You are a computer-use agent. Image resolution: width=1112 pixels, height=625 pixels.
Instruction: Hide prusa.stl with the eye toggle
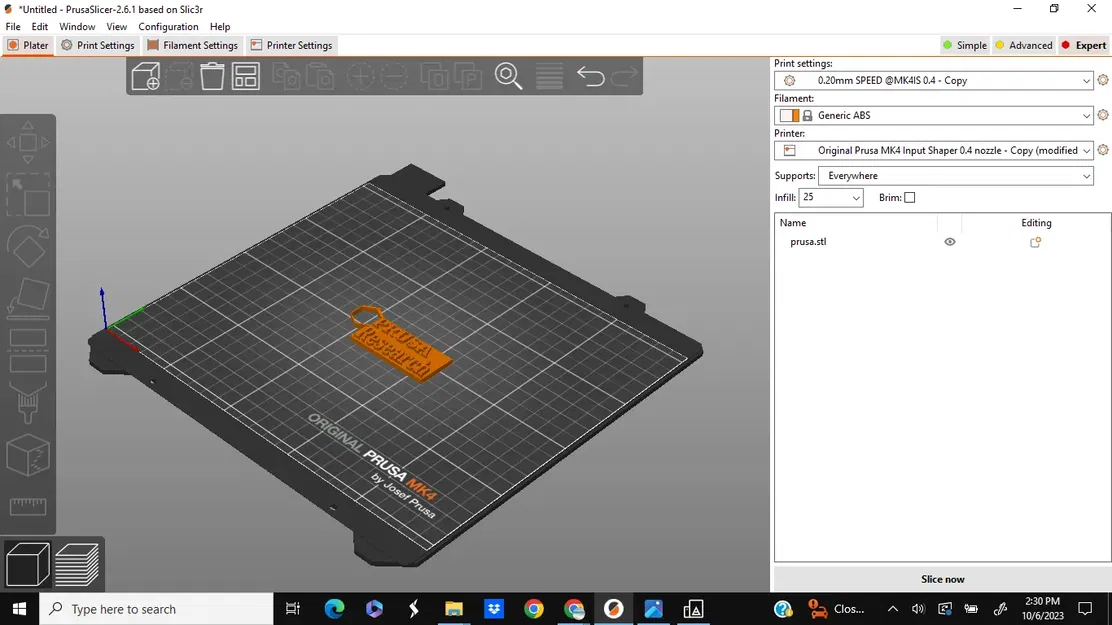pyautogui.click(x=950, y=241)
